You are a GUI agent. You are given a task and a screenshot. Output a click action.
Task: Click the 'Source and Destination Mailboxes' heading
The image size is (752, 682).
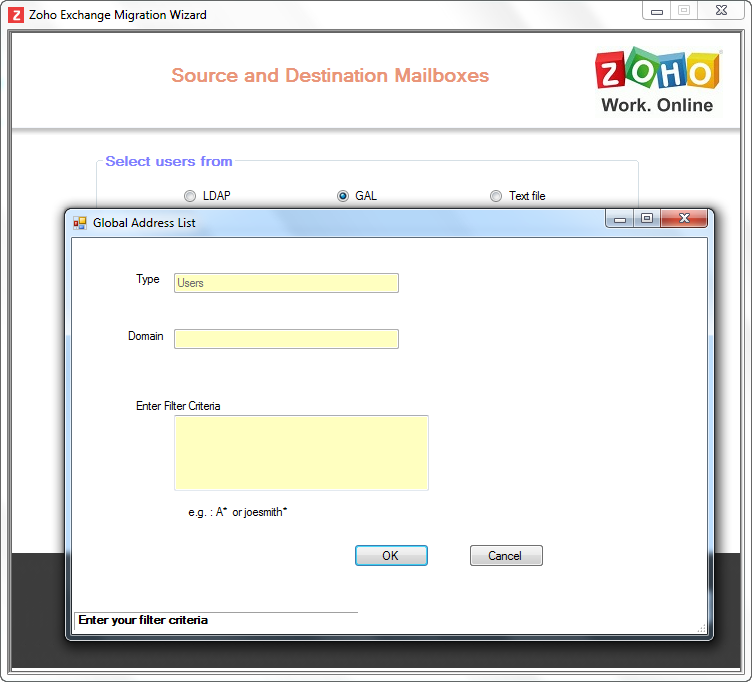tap(330, 76)
